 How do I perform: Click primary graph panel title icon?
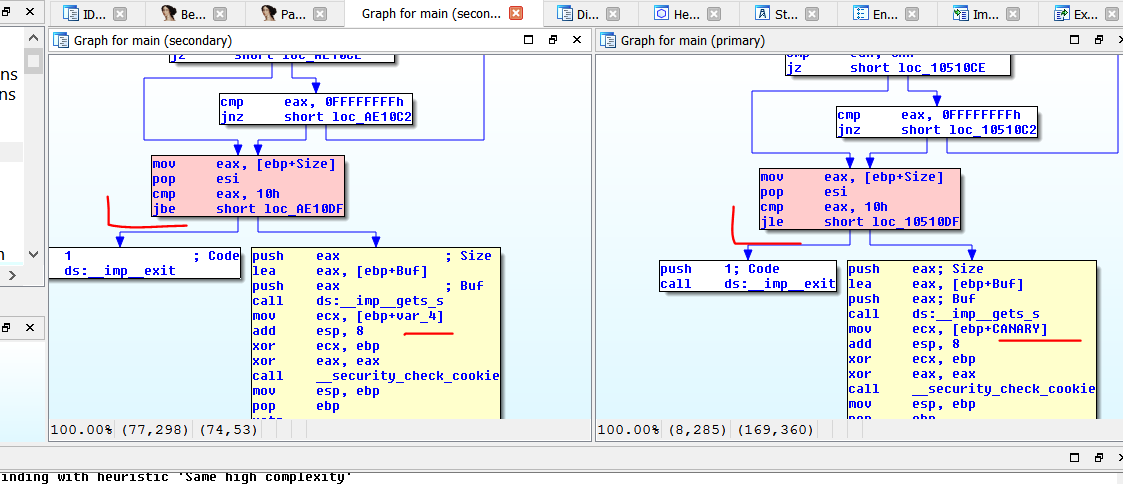(607, 40)
